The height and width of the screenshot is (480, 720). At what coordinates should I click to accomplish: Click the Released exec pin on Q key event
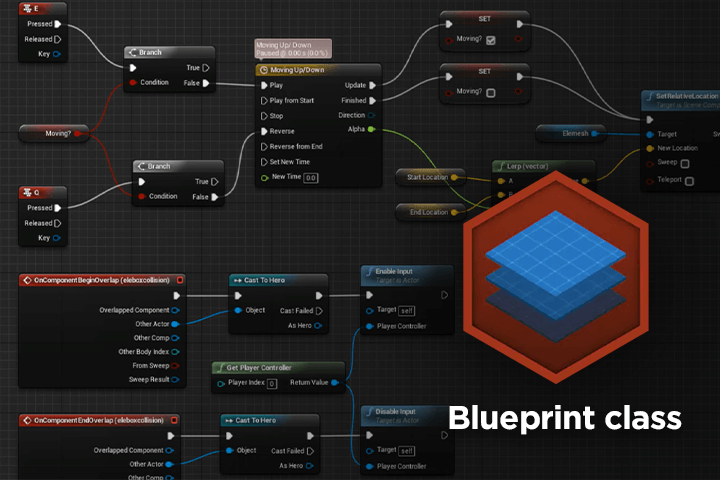58,223
